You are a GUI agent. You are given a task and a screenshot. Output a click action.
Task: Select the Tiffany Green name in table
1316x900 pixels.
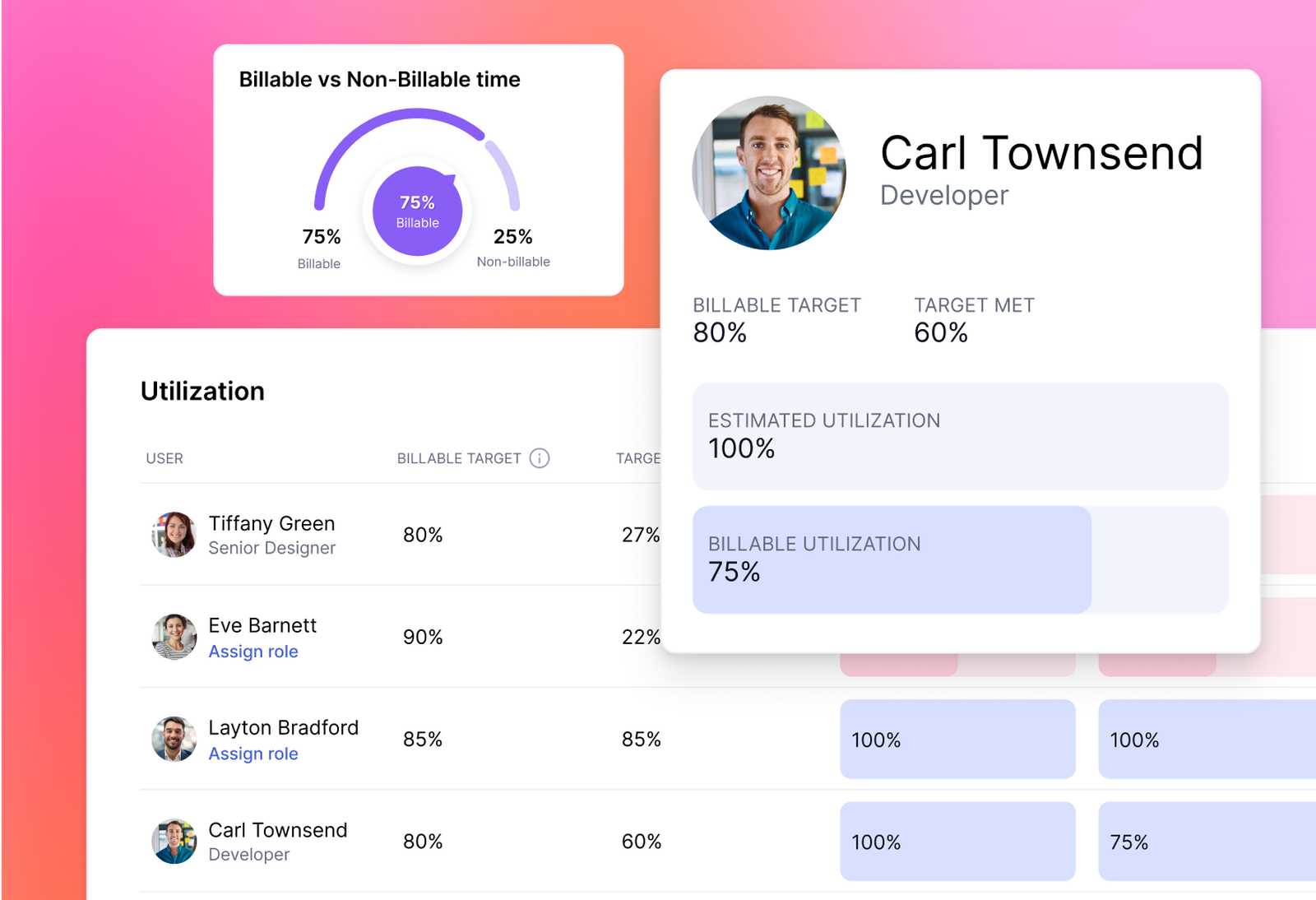pos(271,523)
